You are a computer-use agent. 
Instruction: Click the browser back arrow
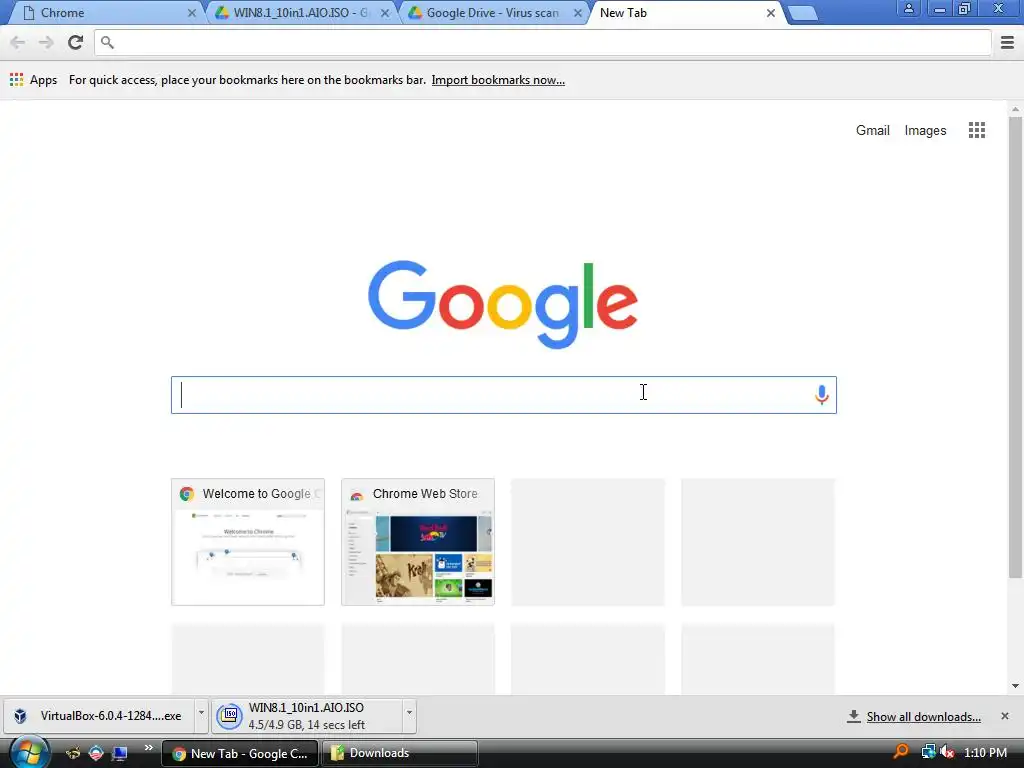[x=18, y=42]
